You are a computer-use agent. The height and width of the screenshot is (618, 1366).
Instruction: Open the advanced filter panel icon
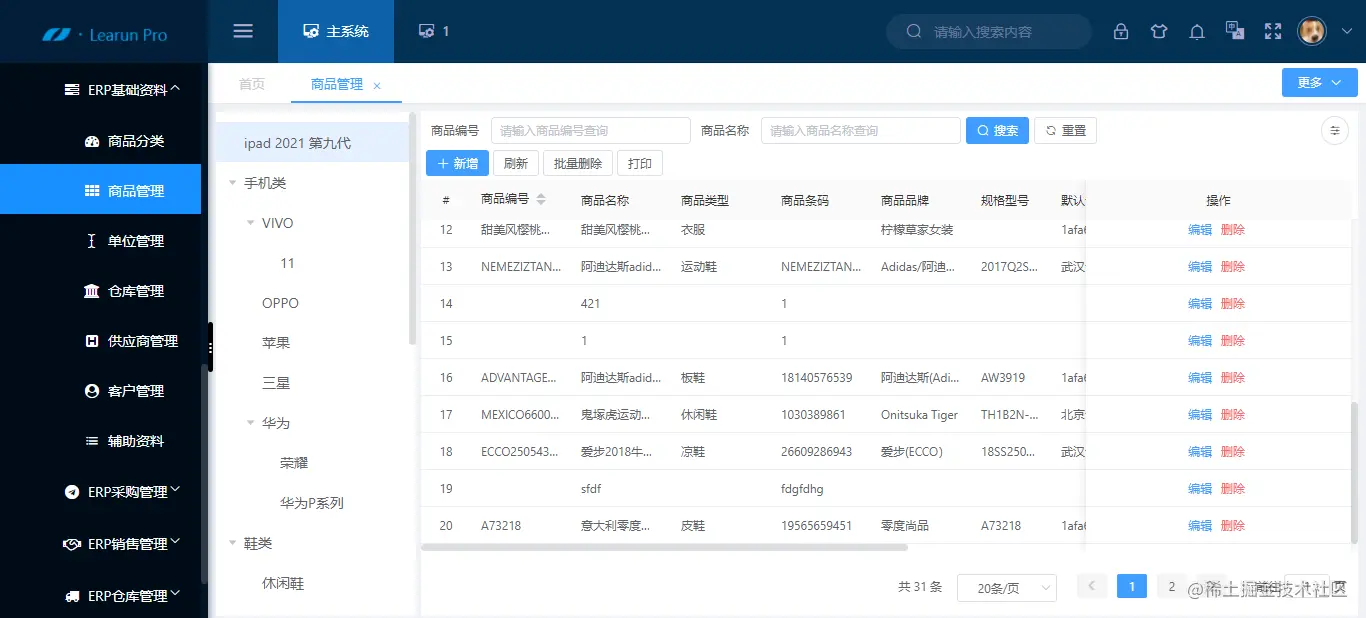(1334, 130)
